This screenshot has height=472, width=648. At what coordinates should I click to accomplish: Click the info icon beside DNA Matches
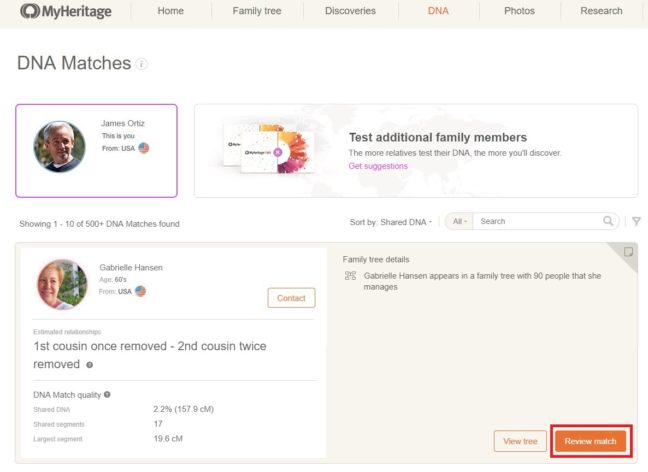142,64
